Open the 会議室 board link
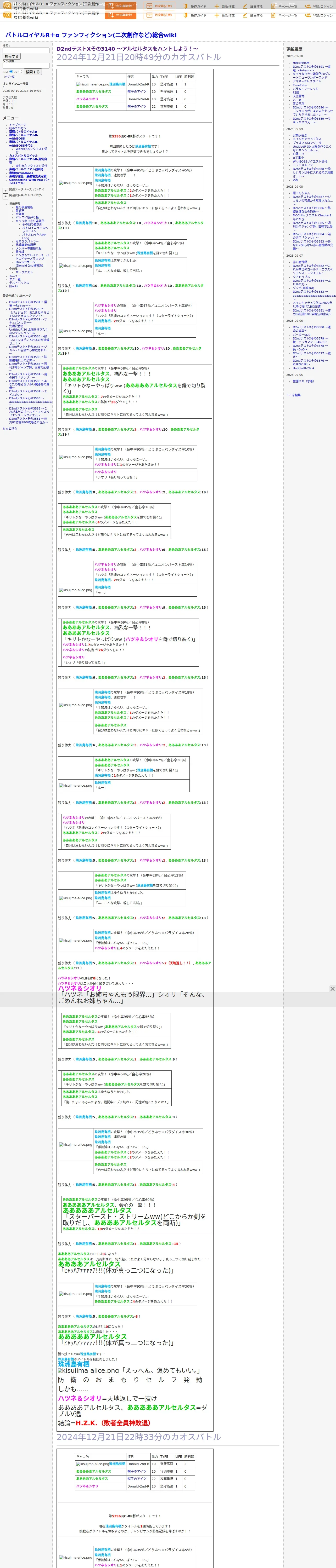The height and width of the screenshot is (1568, 336). click(20, 214)
